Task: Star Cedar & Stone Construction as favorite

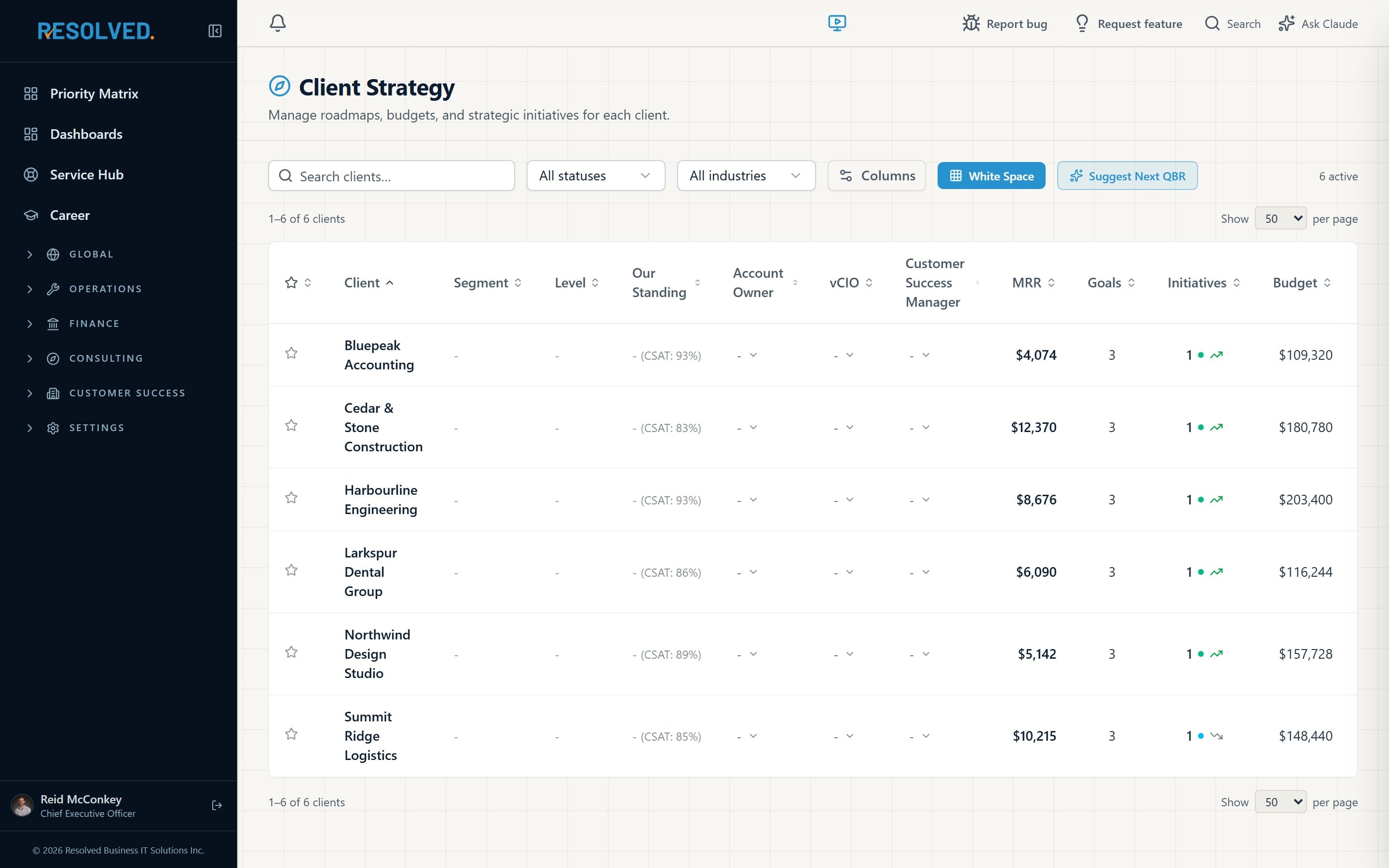Action: tap(292, 425)
